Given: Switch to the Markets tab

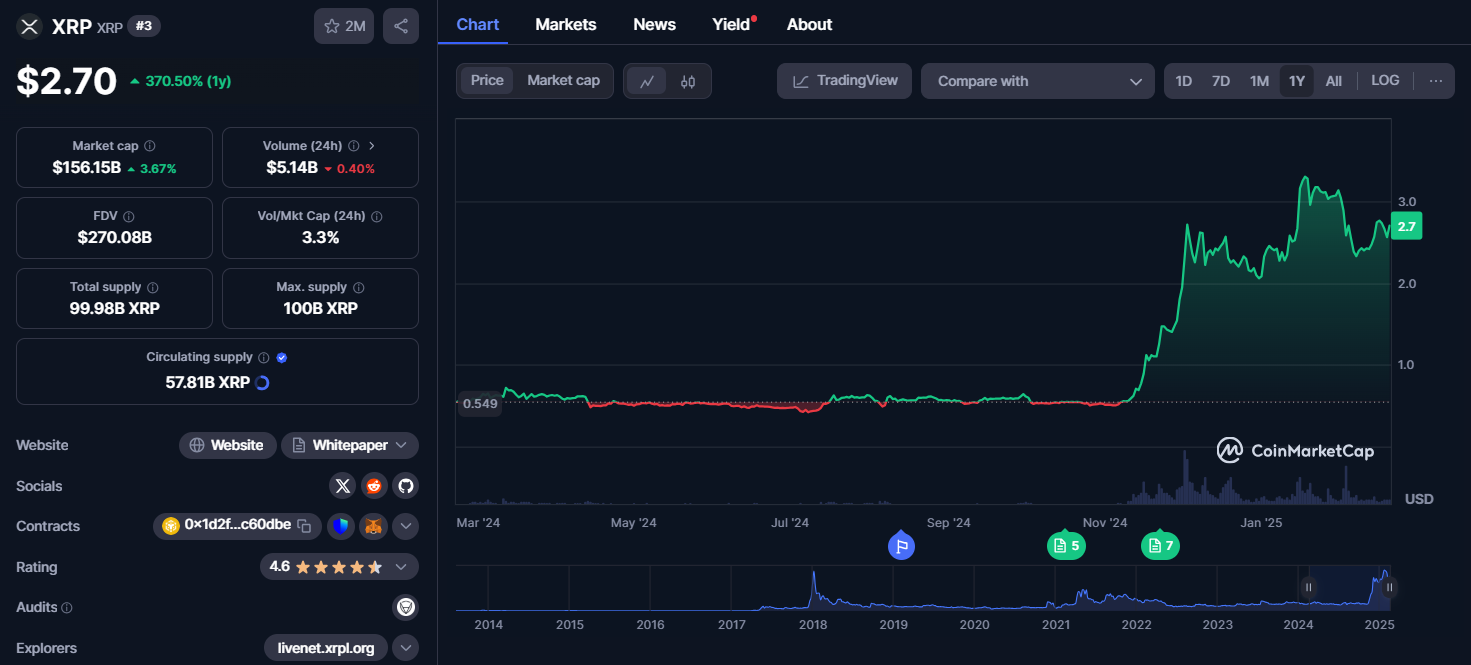Looking at the screenshot, I should click(x=566, y=24).
